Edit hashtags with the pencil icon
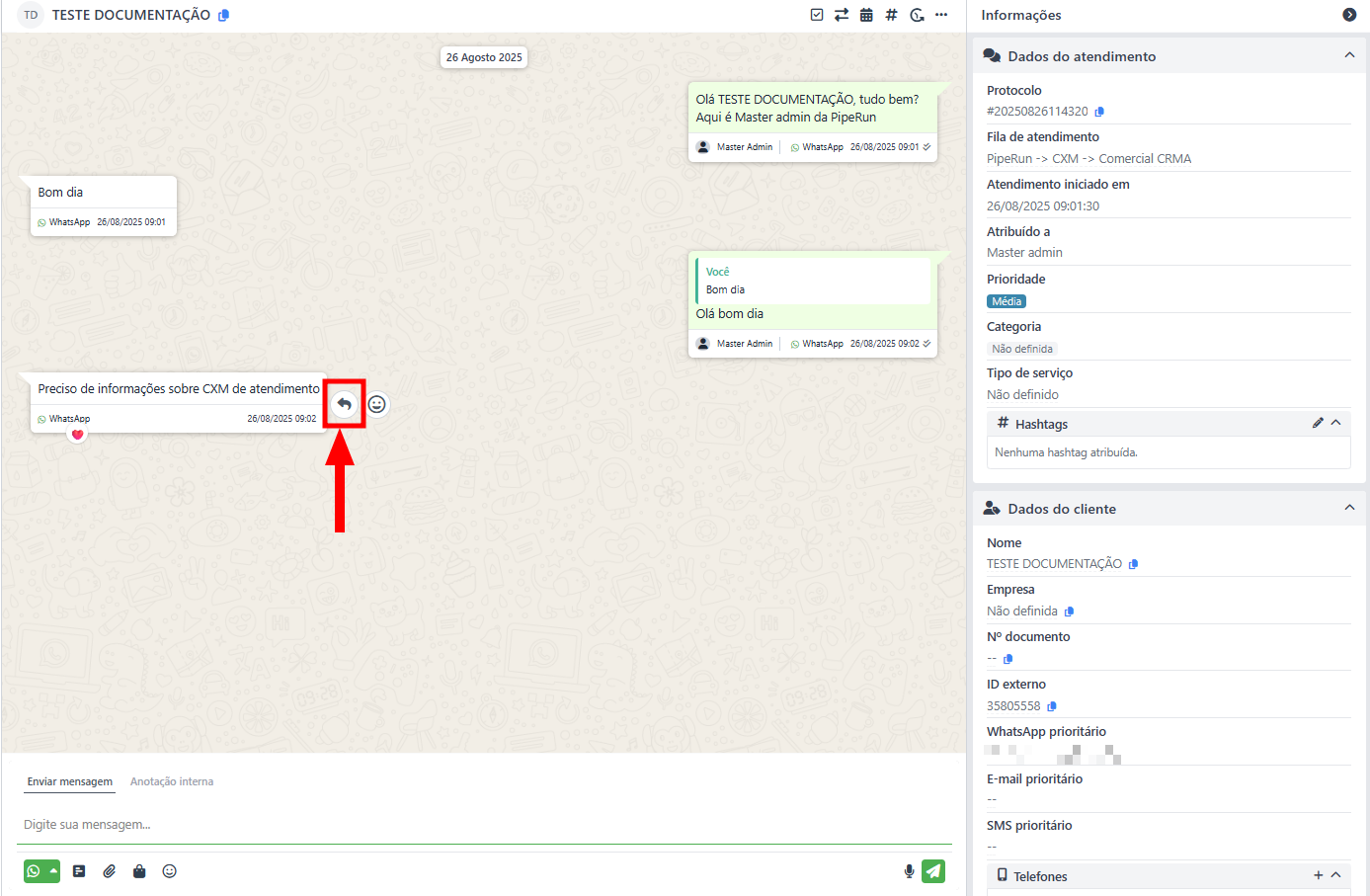 point(1317,423)
